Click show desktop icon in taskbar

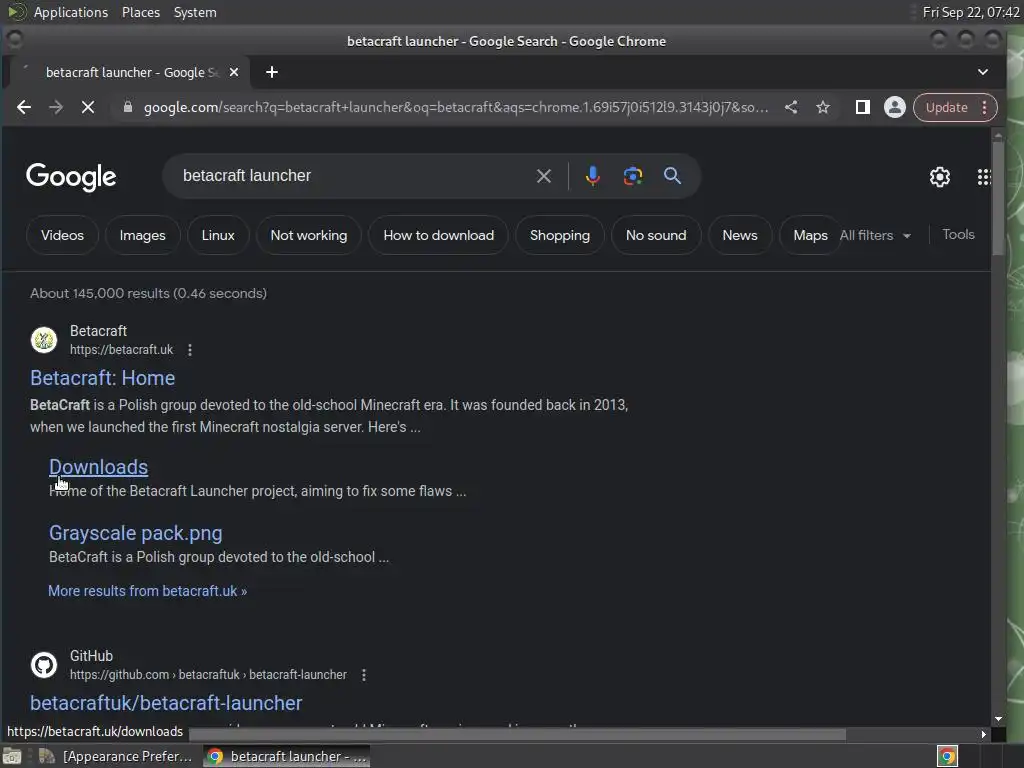coord(12,756)
